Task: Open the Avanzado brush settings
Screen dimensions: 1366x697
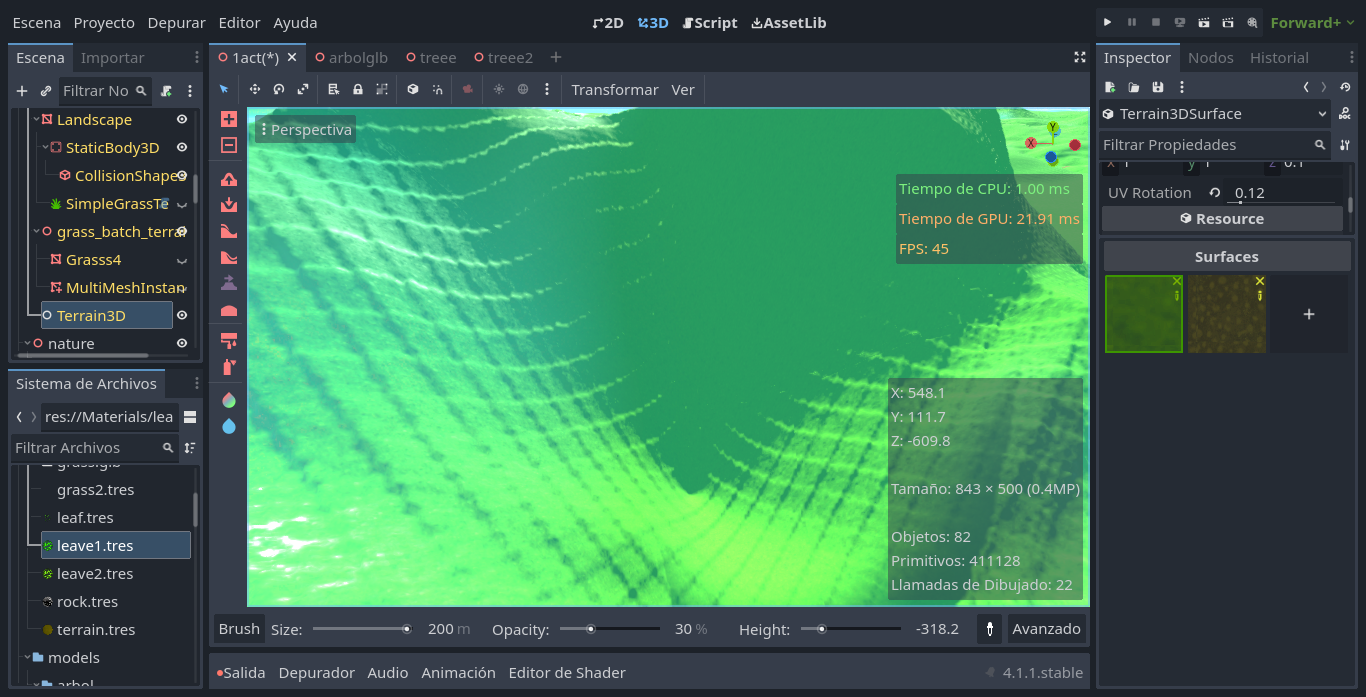Action: pyautogui.click(x=1046, y=629)
